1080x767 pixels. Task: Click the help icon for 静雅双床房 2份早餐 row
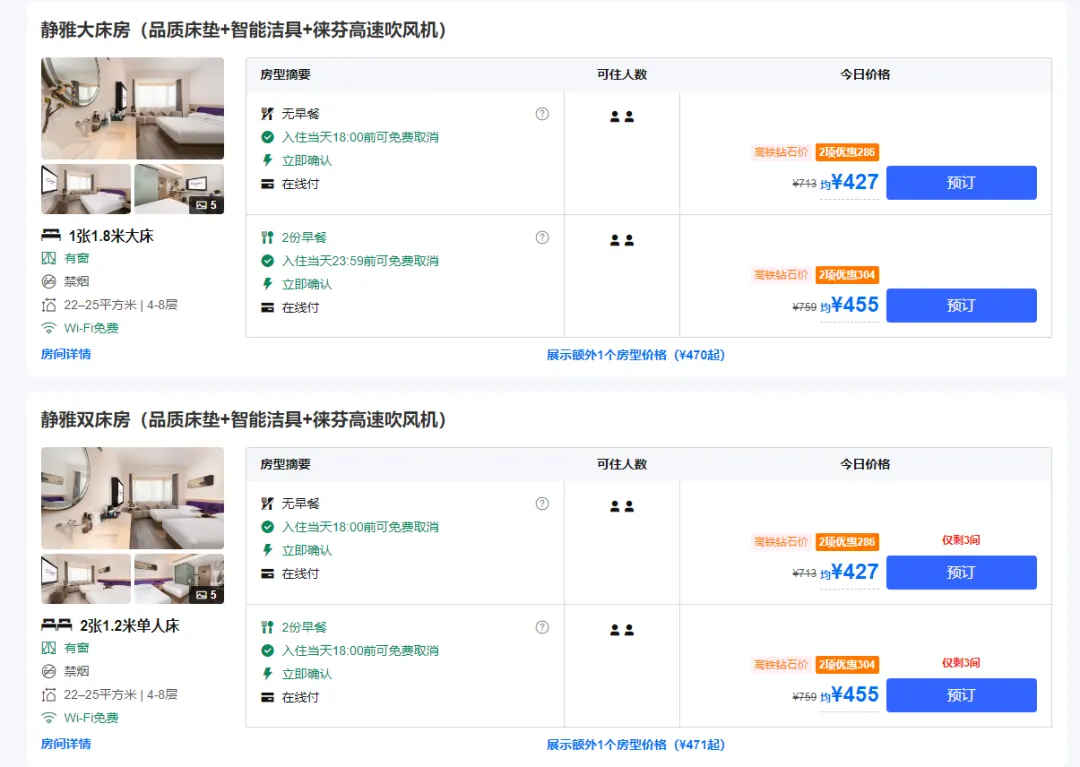[542, 628]
